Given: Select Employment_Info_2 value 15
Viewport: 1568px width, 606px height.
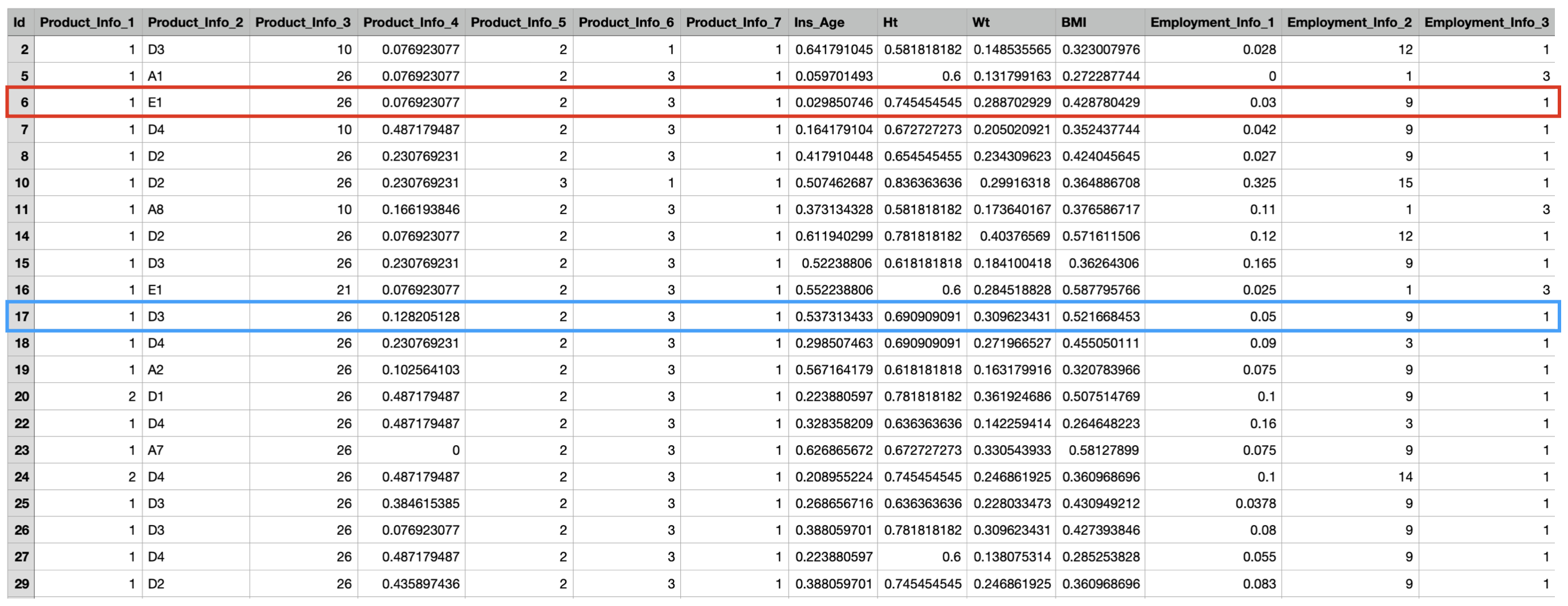Looking at the screenshot, I should [x=1350, y=183].
